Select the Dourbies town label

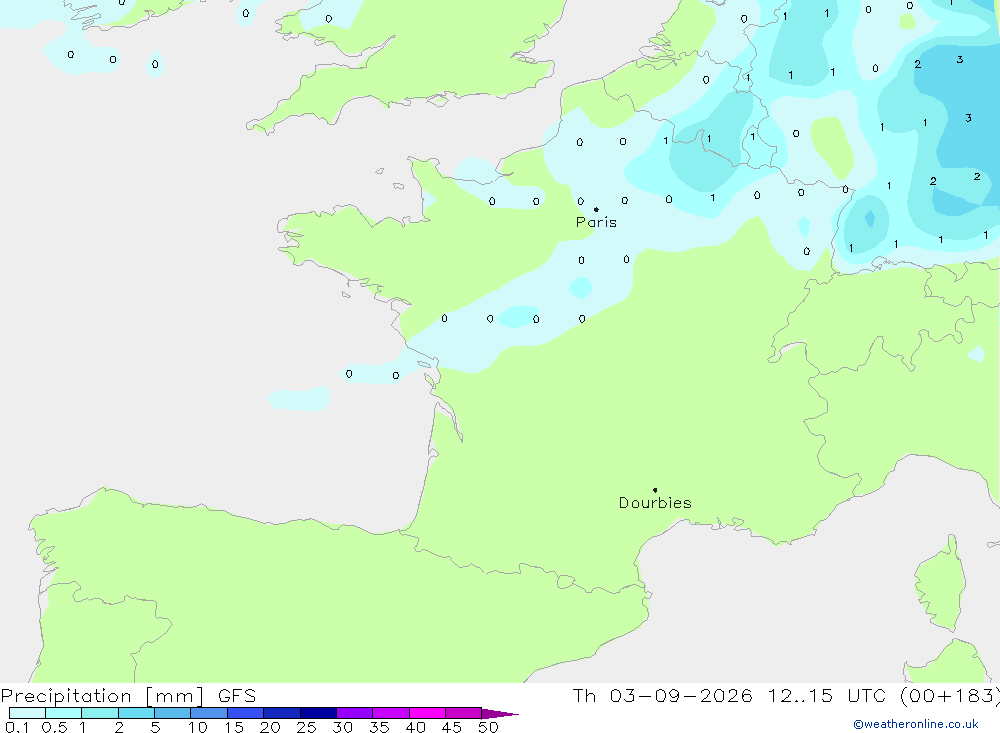tap(655, 503)
